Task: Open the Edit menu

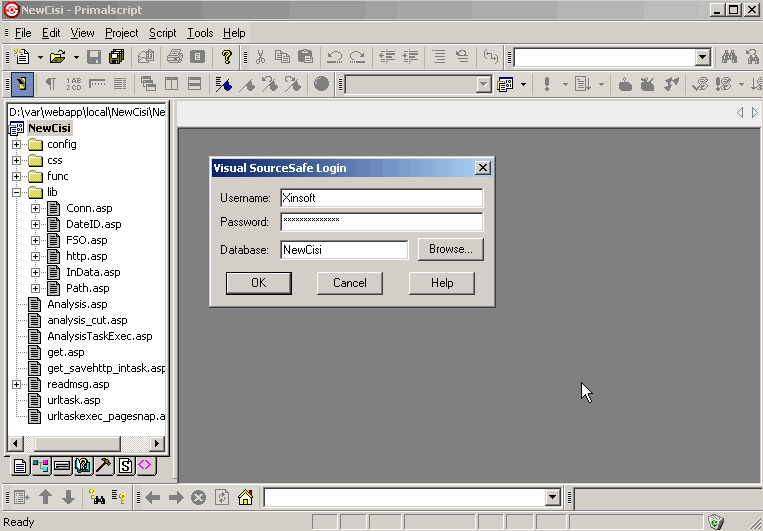Action: pos(51,33)
